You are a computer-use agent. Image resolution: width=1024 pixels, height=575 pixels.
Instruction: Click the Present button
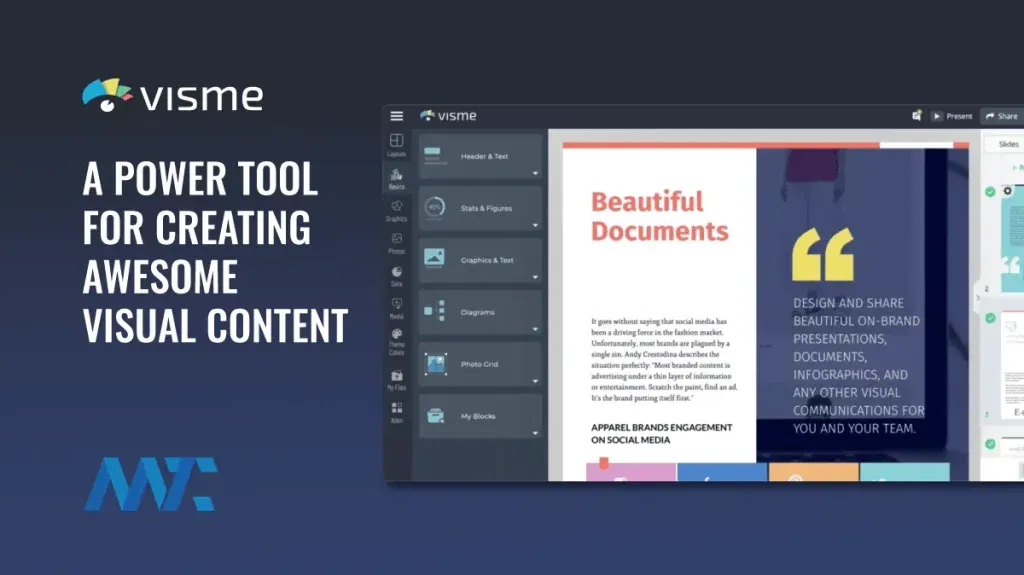click(x=953, y=116)
